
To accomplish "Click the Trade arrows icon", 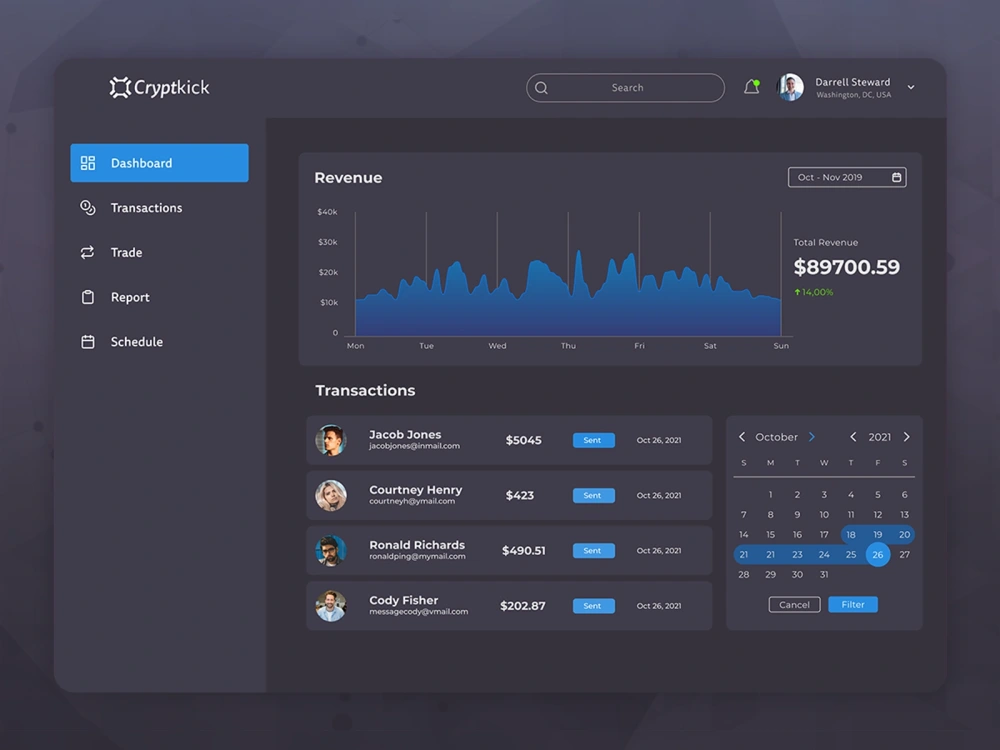I will (x=87, y=253).
